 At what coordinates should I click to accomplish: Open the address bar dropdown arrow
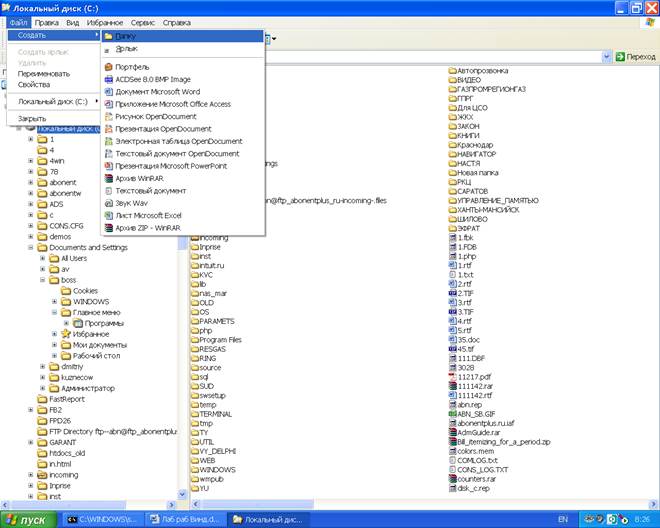[607, 56]
